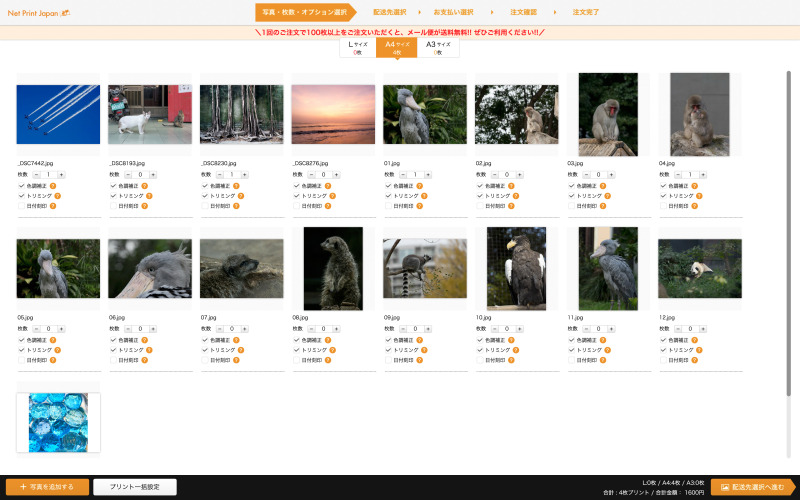Proceed with 配送先選択へ進む button

753,487
